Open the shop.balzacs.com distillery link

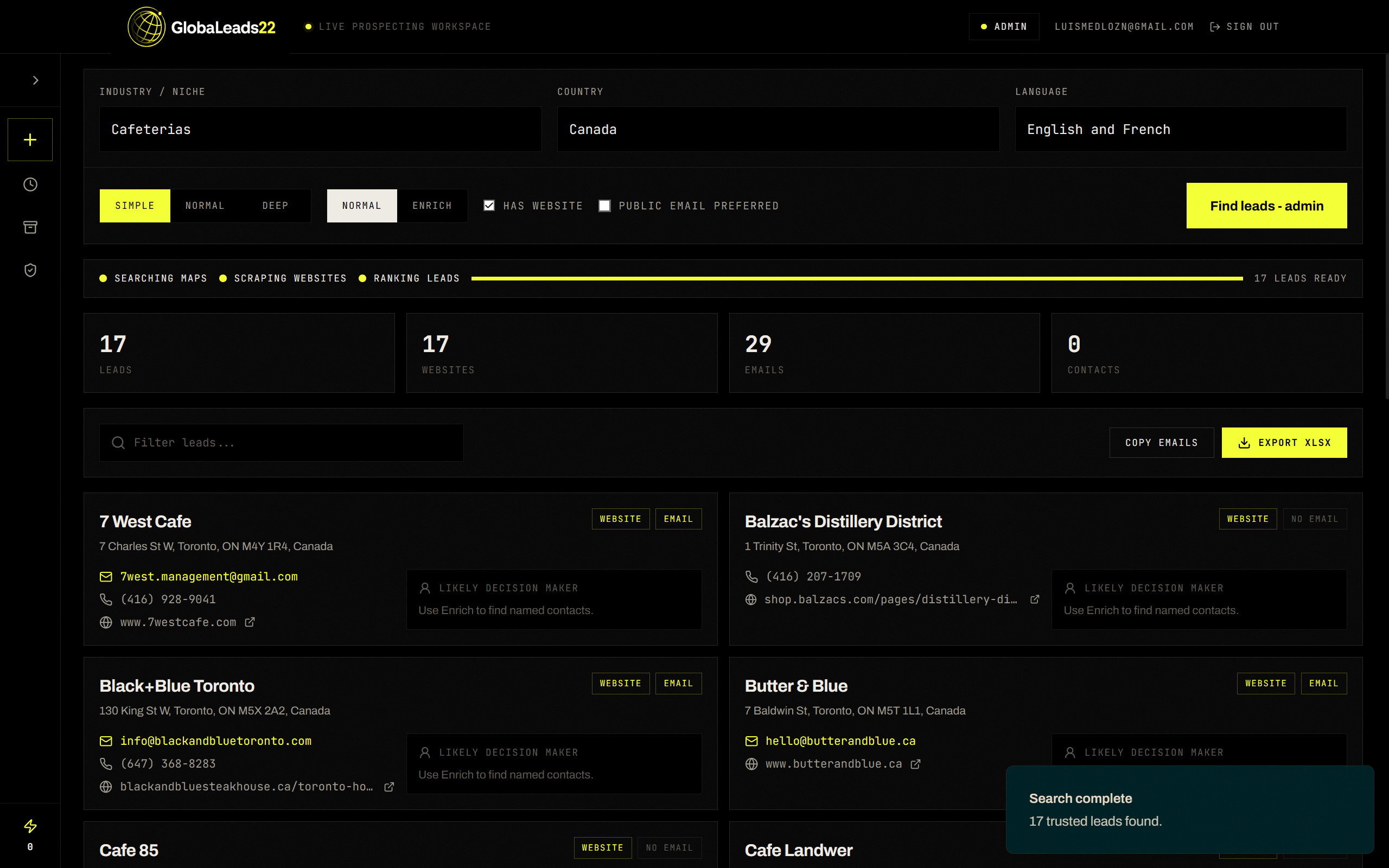[890, 599]
